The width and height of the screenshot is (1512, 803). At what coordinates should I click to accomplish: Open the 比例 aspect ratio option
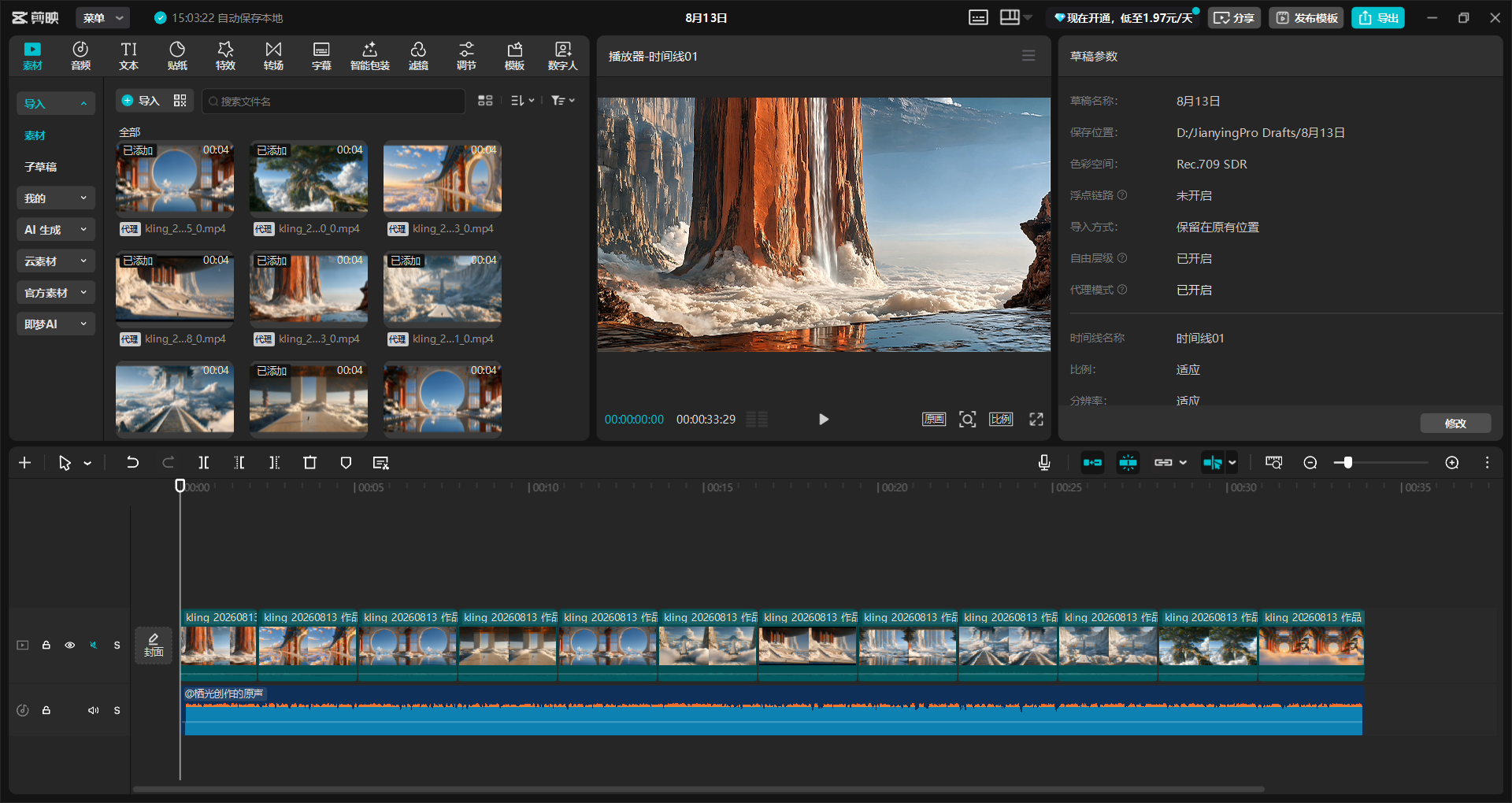[1001, 420]
